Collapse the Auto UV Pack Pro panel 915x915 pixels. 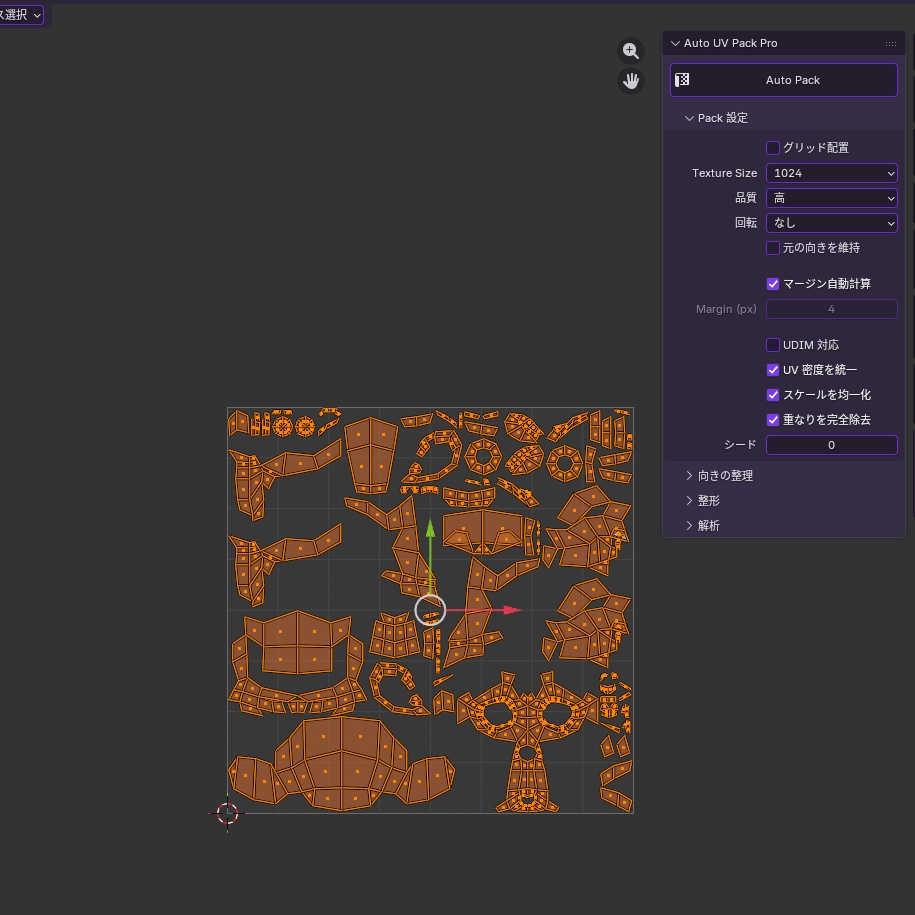(x=675, y=44)
